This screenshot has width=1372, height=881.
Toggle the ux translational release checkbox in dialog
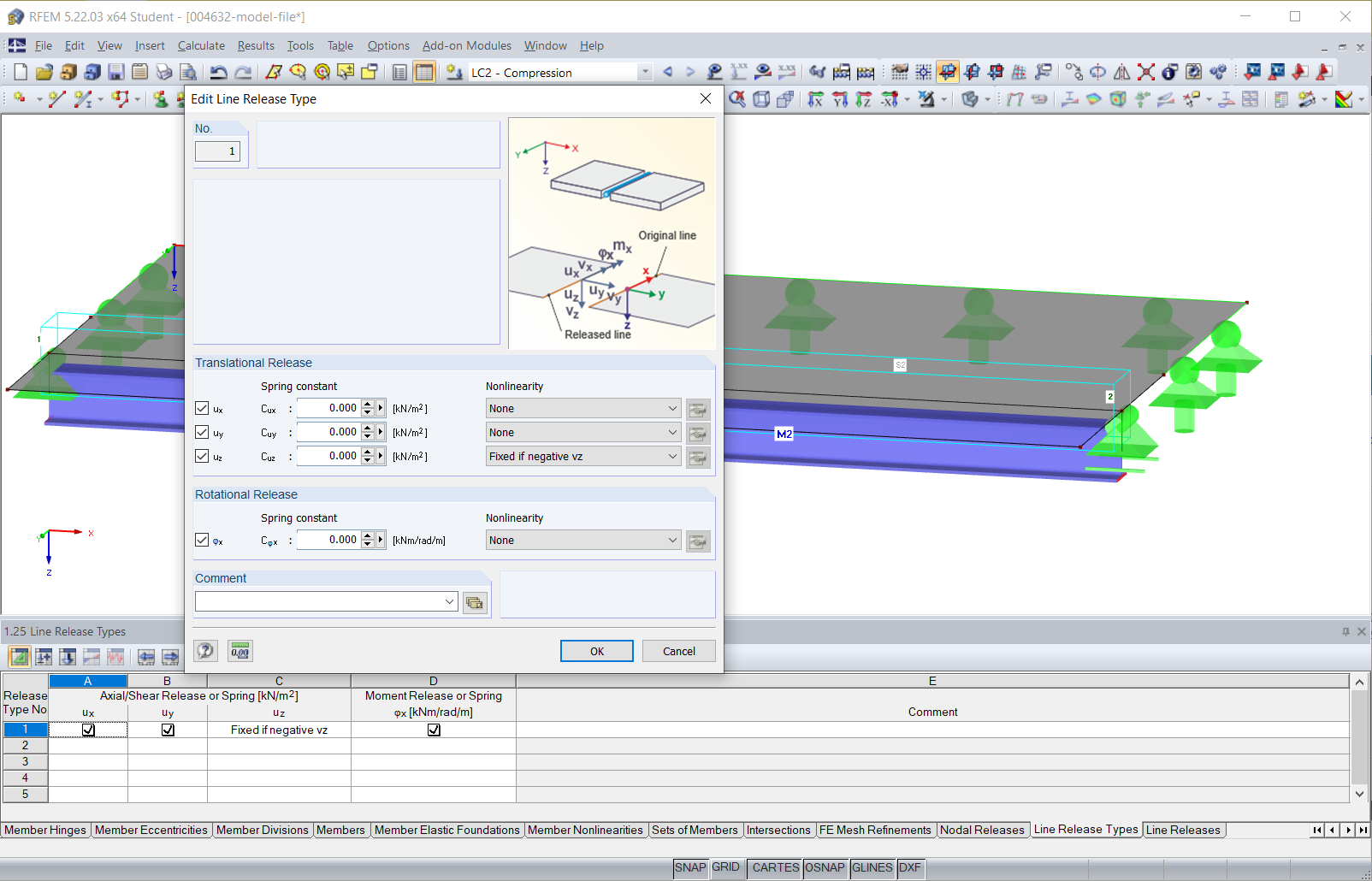tap(202, 408)
